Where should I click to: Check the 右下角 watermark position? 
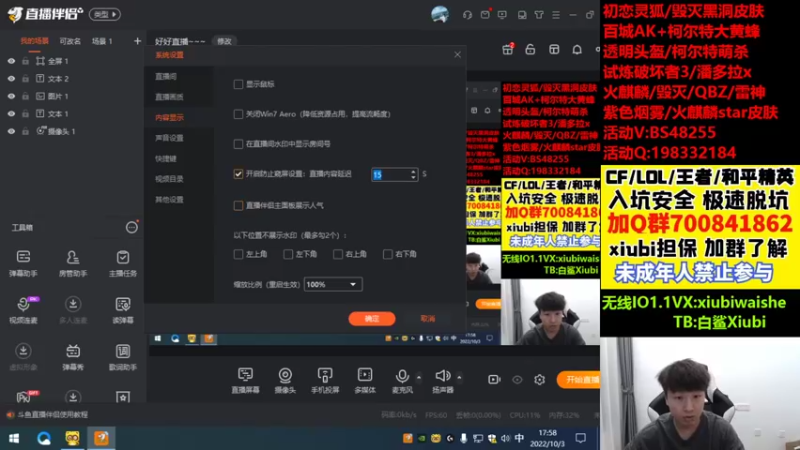[388, 254]
